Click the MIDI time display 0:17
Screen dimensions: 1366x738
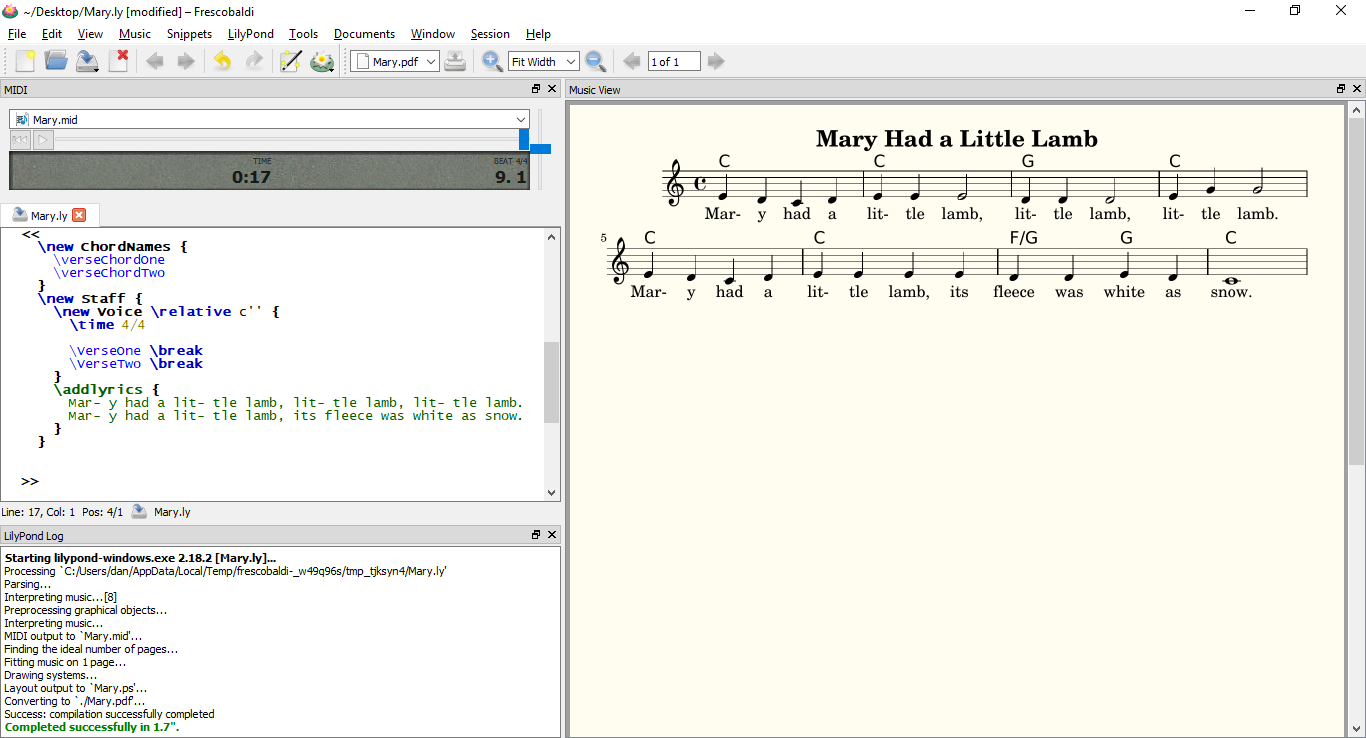tap(251, 177)
